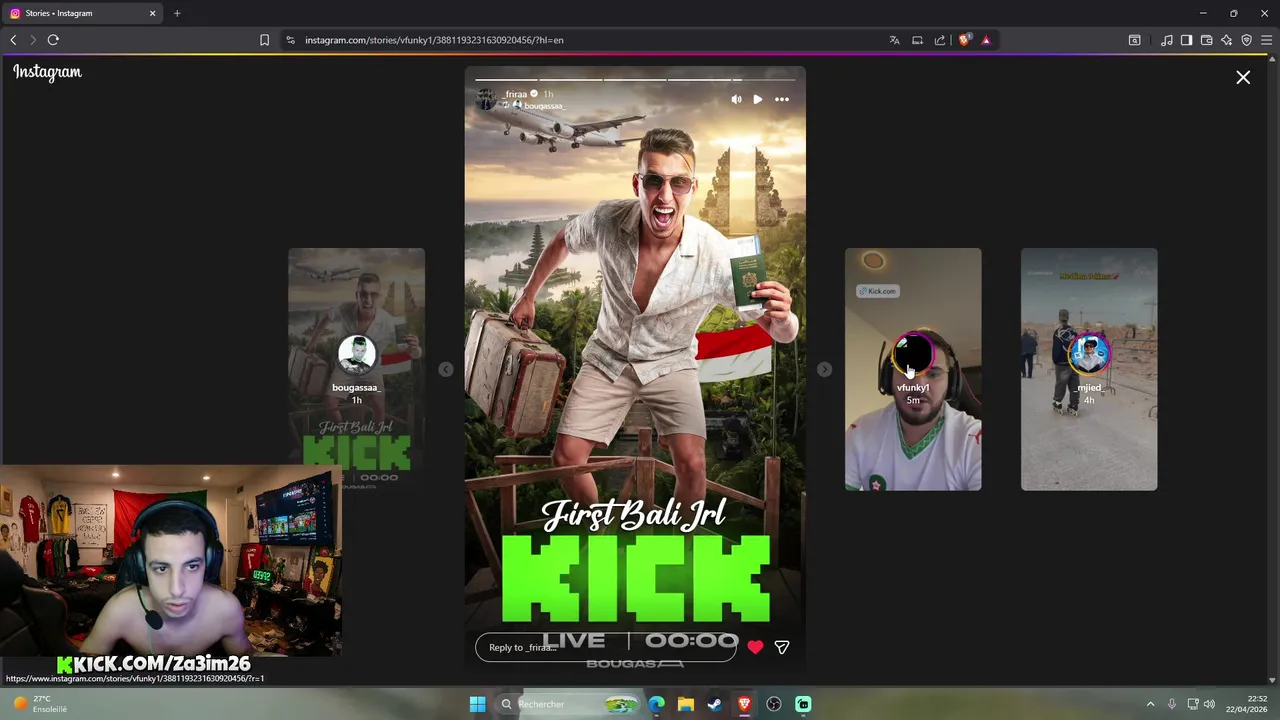Screen dimensions: 1280x720
Task: Open the network icon in system tray
Action: 1192,704
